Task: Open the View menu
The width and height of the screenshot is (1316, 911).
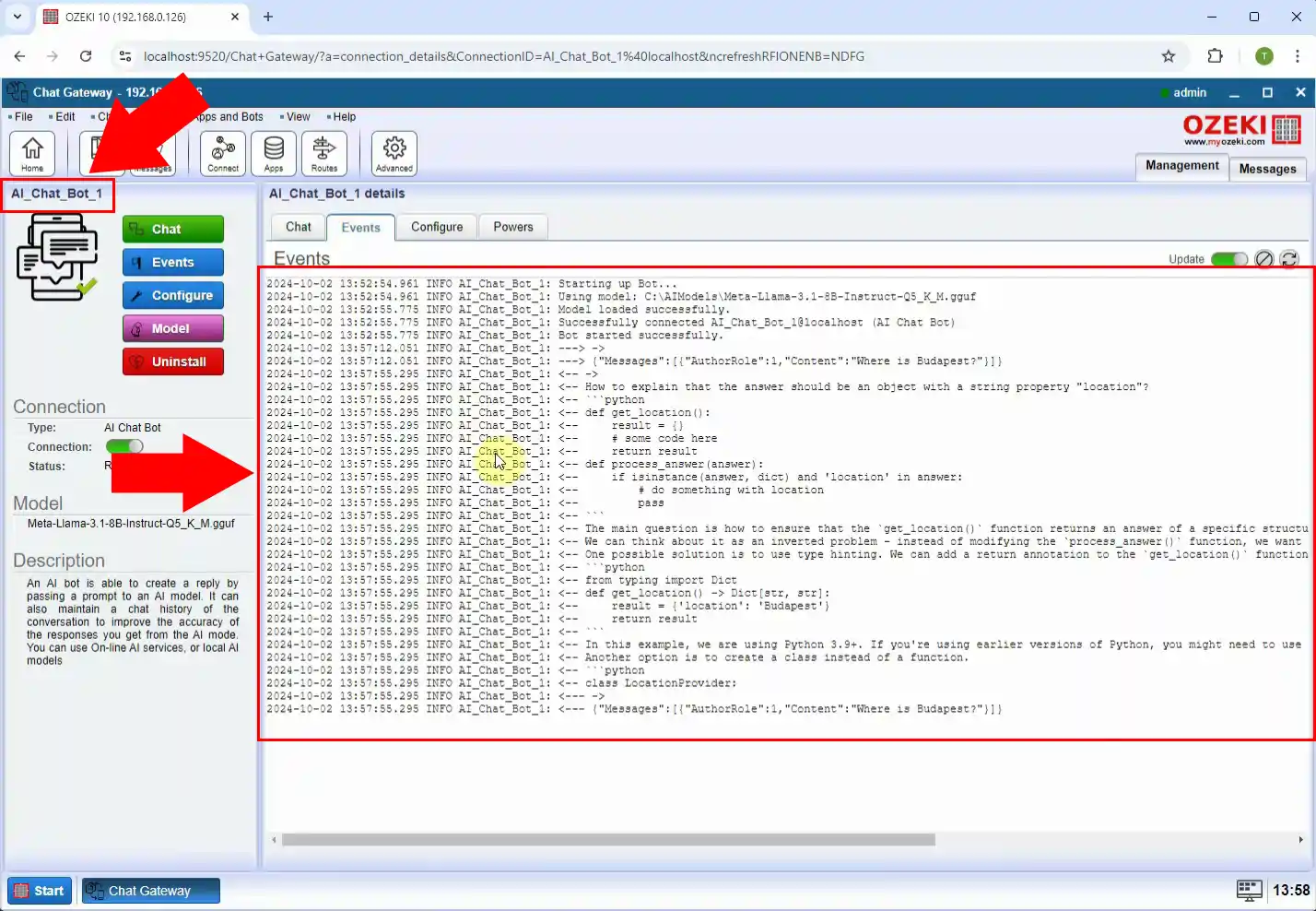Action: [298, 117]
